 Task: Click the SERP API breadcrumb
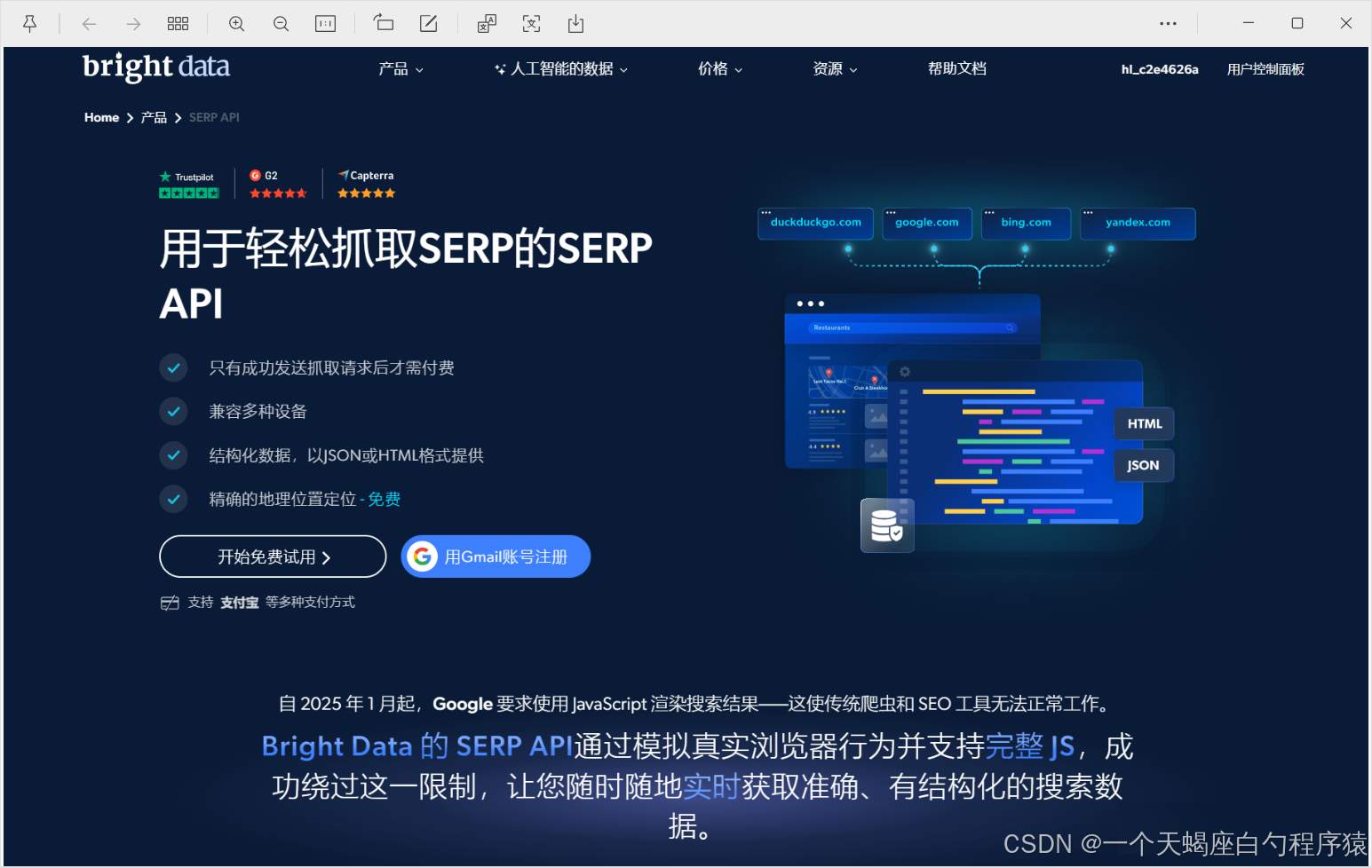pyautogui.click(x=214, y=117)
